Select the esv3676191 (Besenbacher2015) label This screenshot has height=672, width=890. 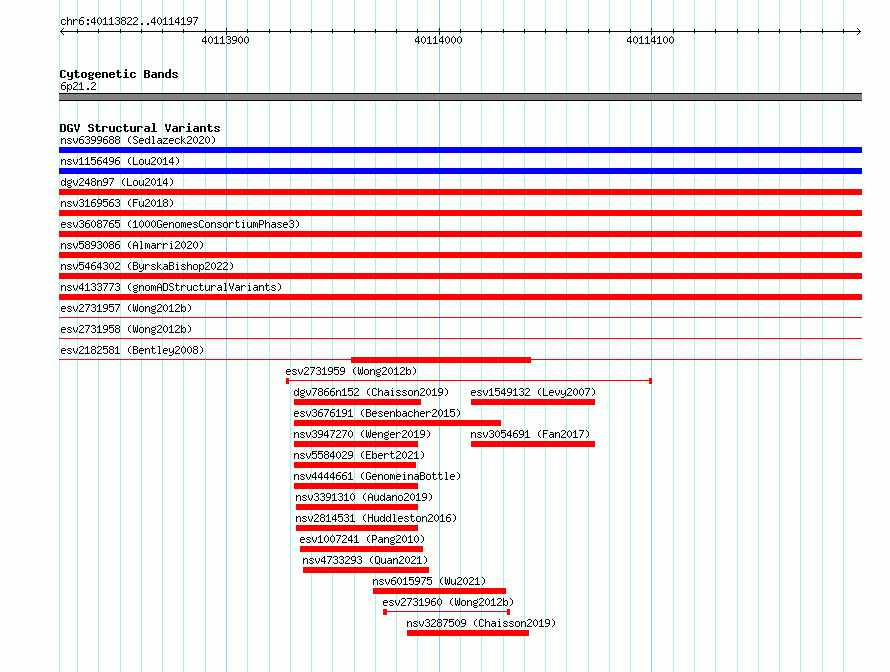coord(377,413)
